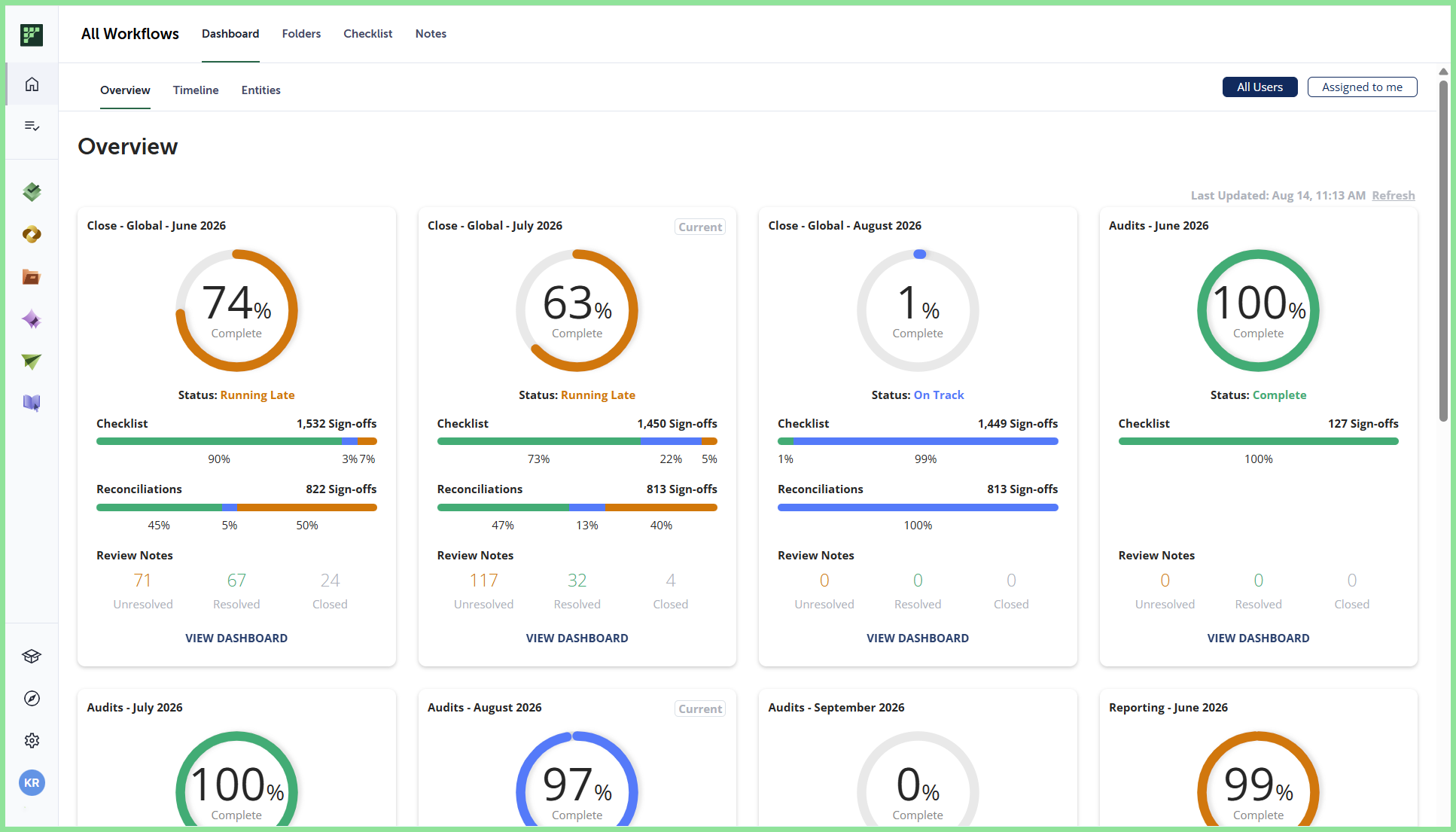The width and height of the screenshot is (1456, 832).
Task: Open the compass explore icon
Action: pos(32,699)
